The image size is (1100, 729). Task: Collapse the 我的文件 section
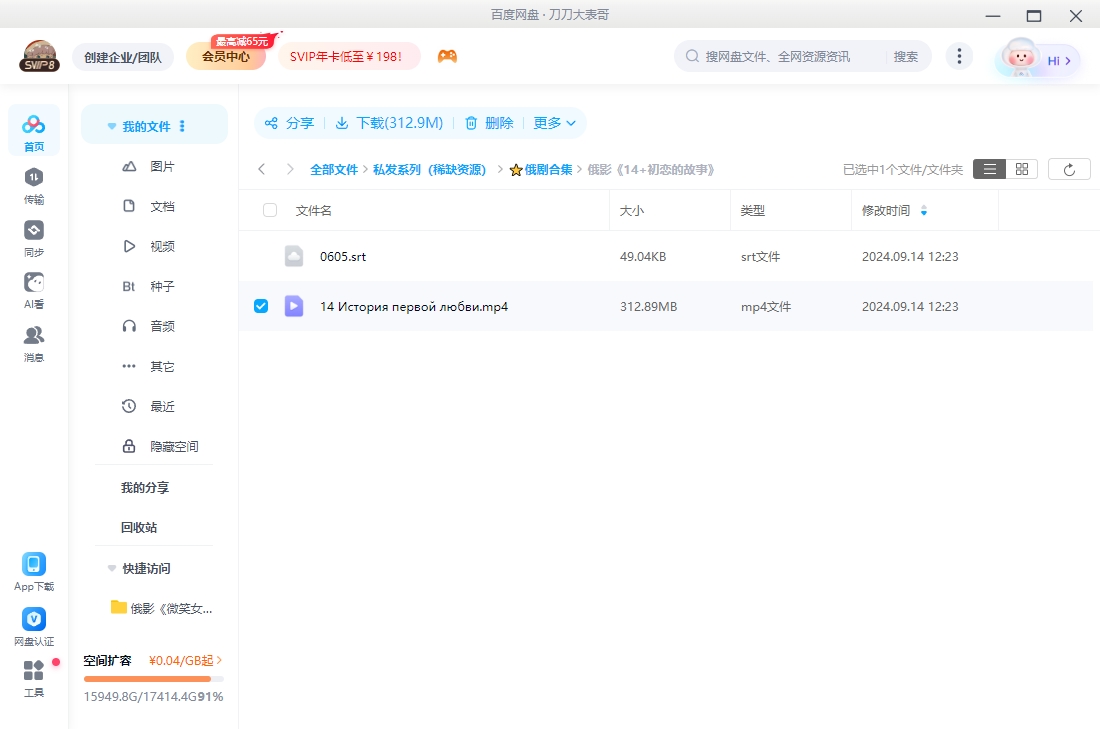[x=111, y=125]
